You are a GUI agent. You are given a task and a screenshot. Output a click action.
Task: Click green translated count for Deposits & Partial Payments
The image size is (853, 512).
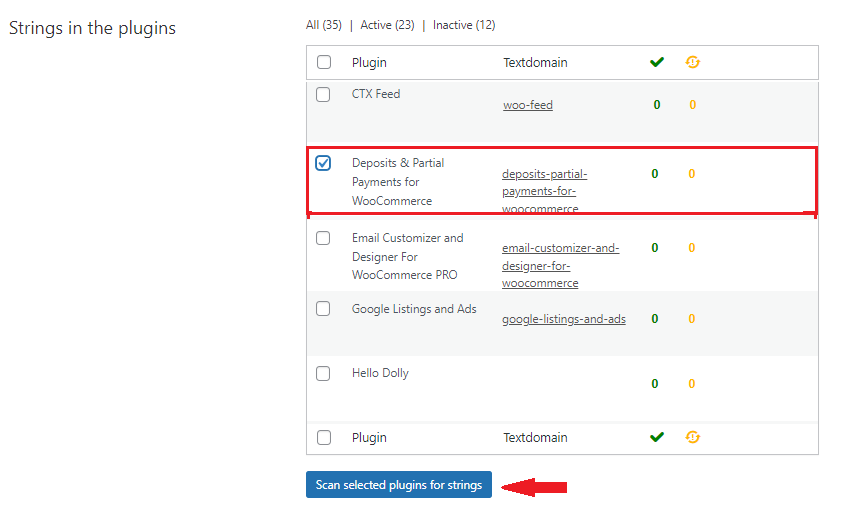[655, 174]
